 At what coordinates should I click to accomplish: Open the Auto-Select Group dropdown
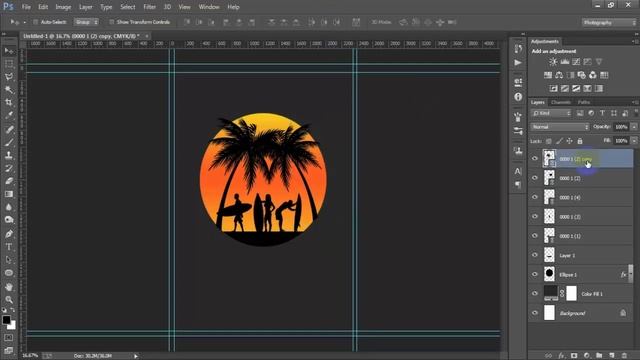click(86, 22)
